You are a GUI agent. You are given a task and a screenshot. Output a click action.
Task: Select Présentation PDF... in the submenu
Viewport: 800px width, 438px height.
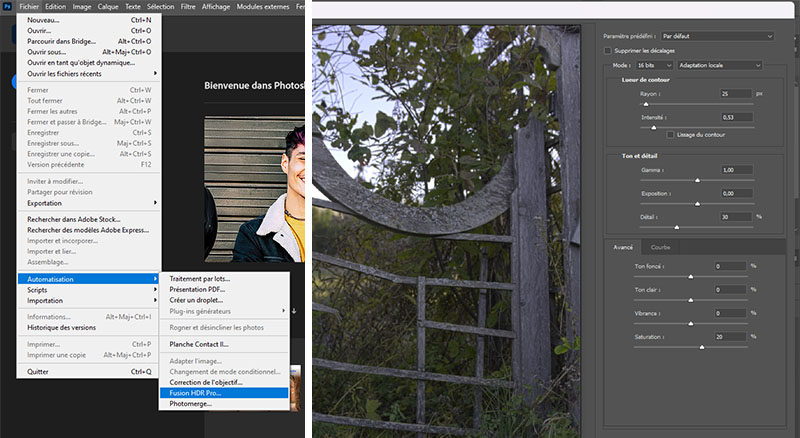[x=224, y=289]
